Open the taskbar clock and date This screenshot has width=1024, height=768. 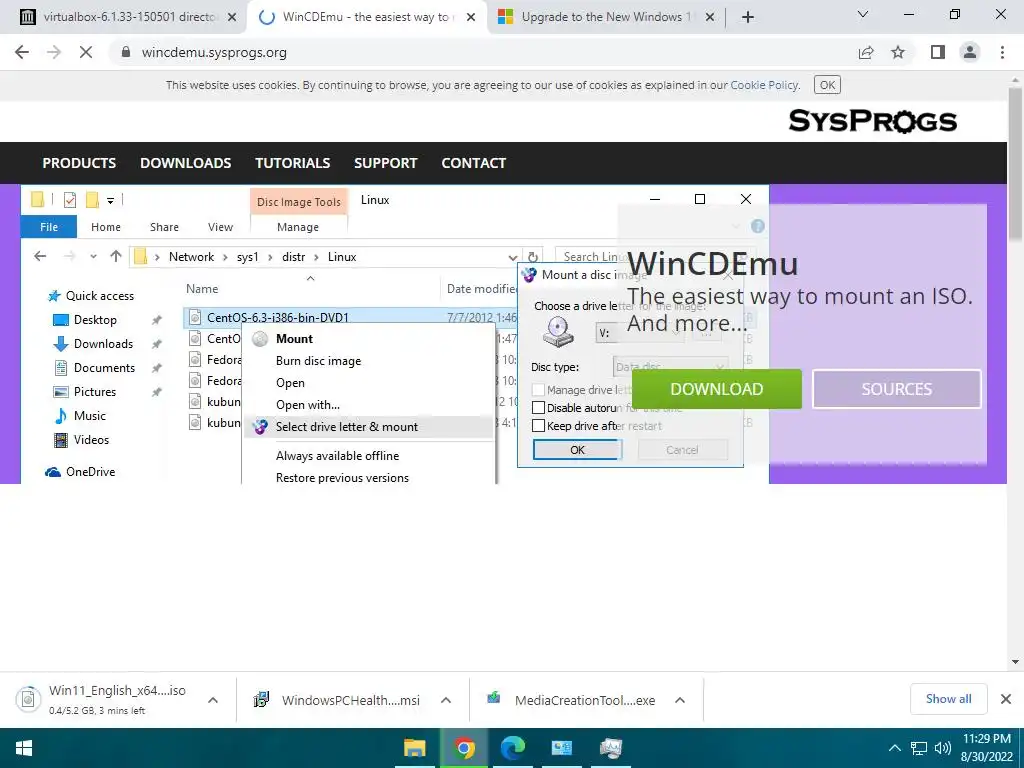tap(986, 748)
